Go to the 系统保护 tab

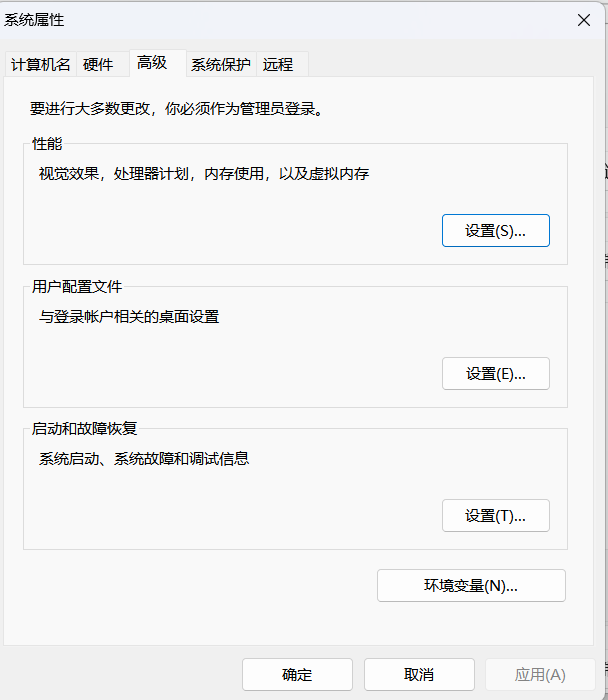coord(221,65)
